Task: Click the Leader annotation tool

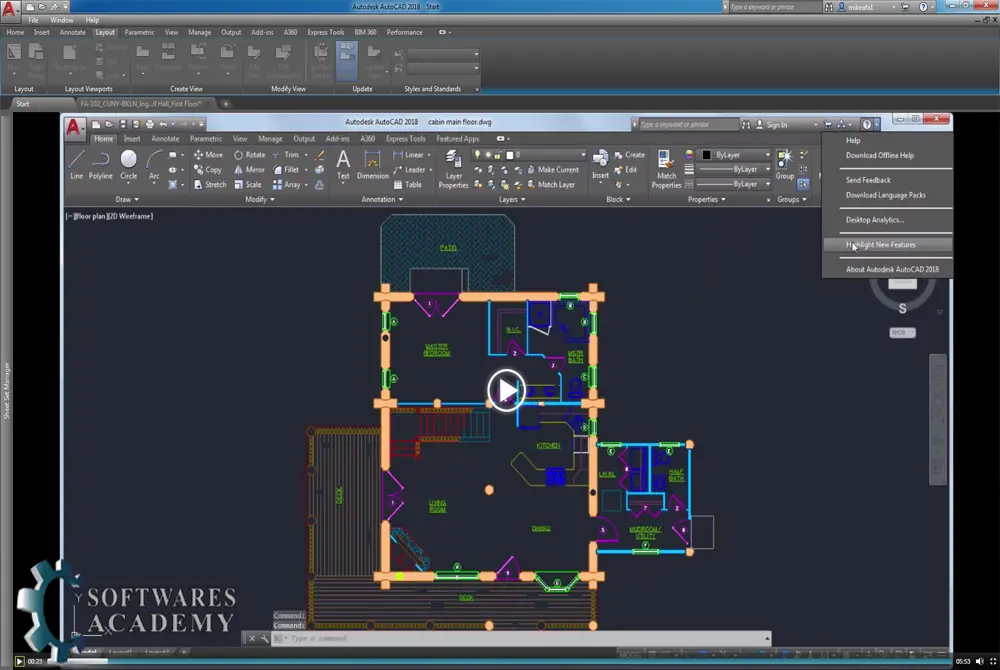Action: click(x=409, y=170)
